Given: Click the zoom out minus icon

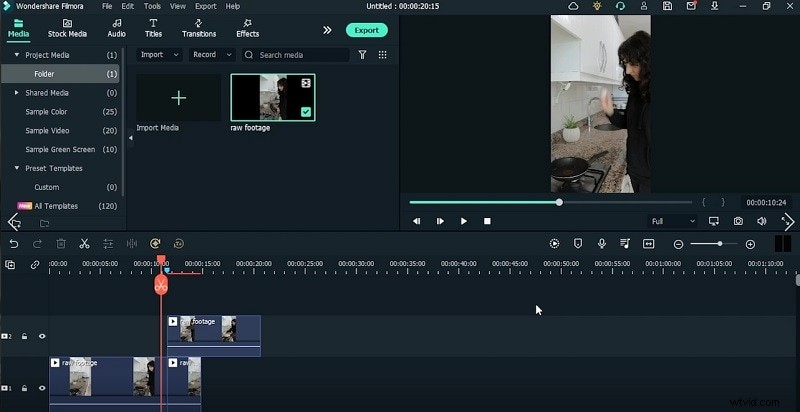Looking at the screenshot, I should pyautogui.click(x=678, y=245).
